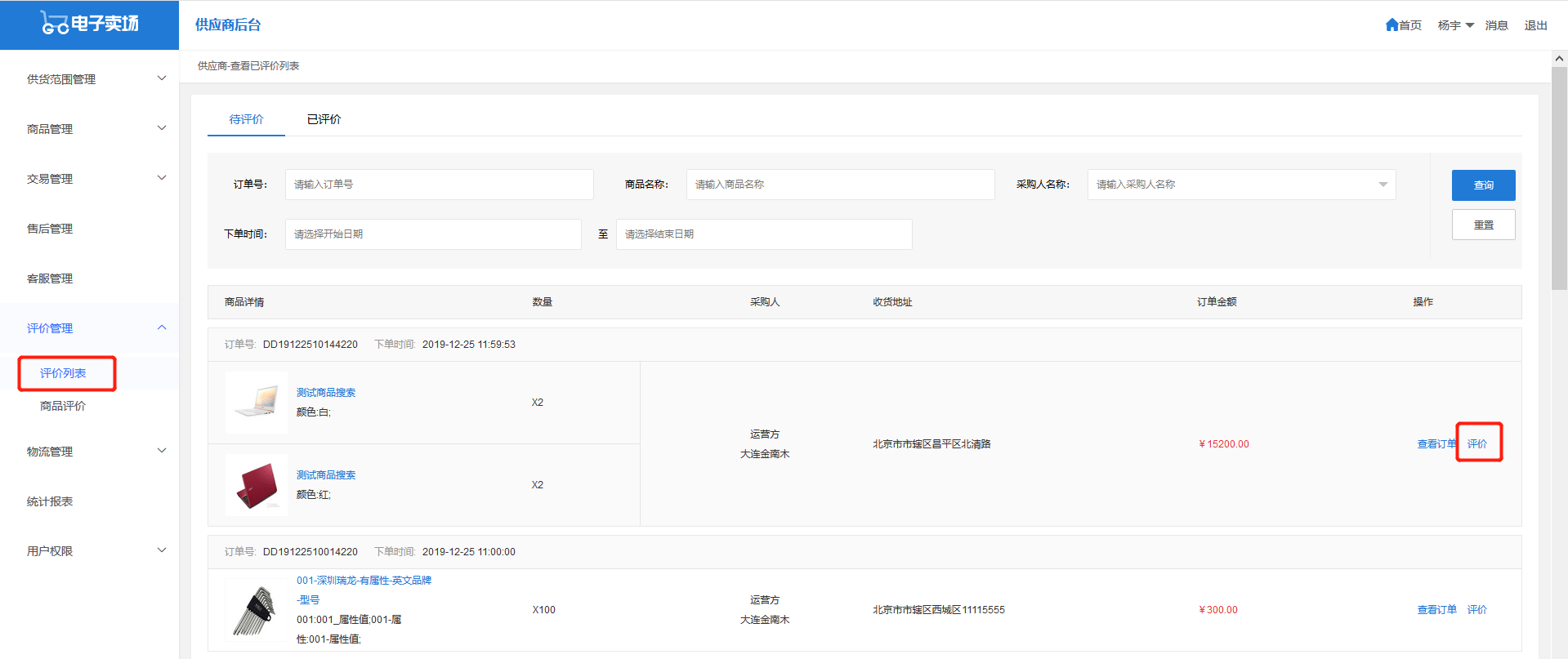
Task: Expand 供货范围管理 menu chevron
Action: [x=162, y=78]
